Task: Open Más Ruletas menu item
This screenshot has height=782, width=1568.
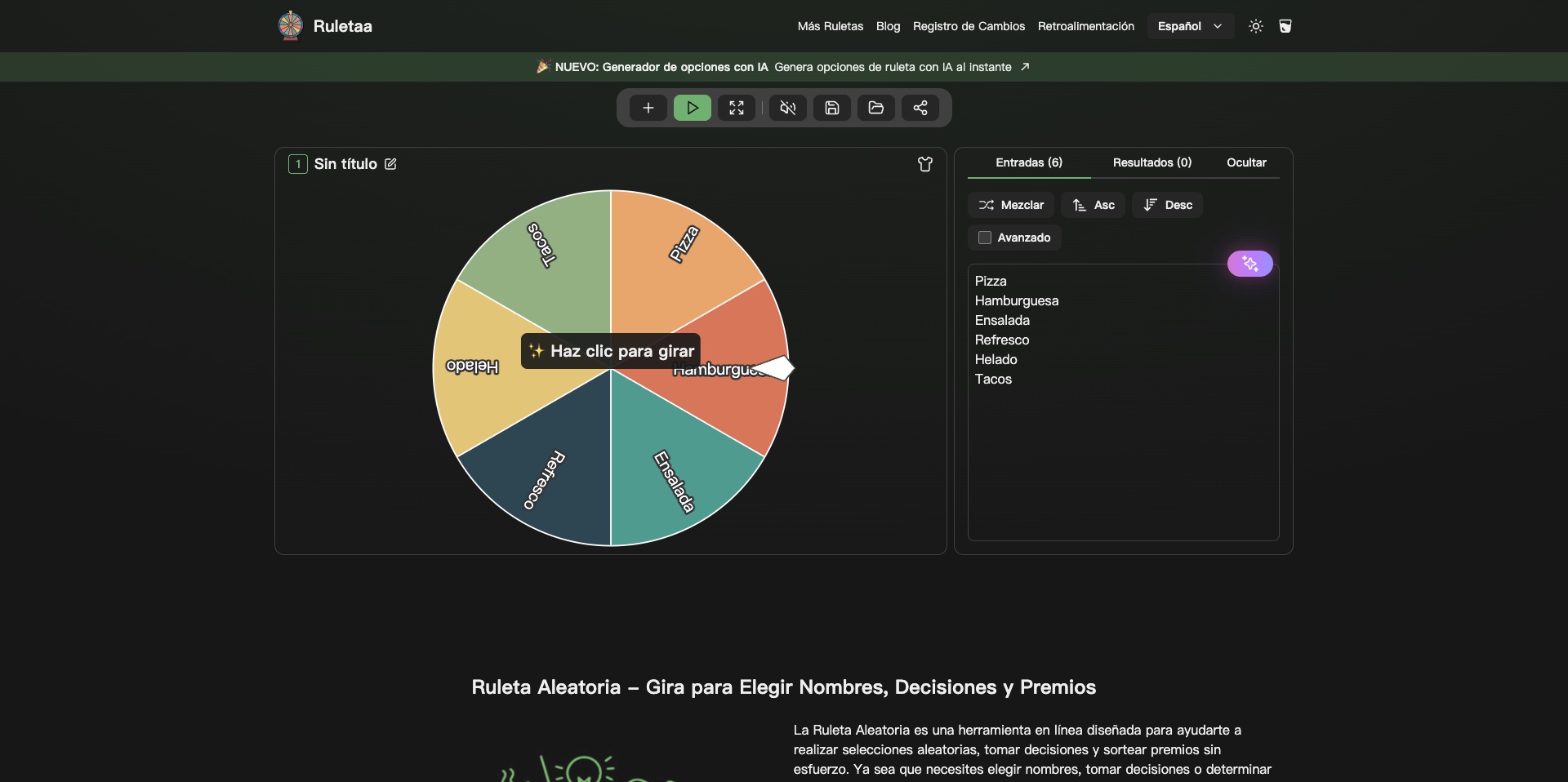Action: click(x=831, y=26)
